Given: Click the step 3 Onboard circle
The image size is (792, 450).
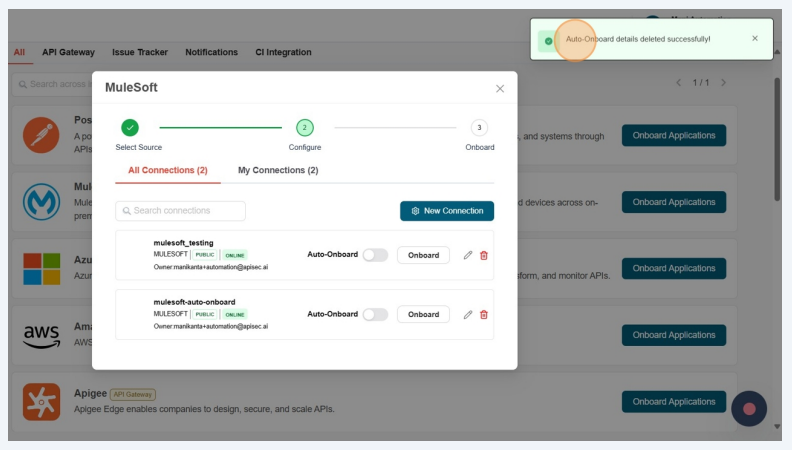Looking at the screenshot, I should tap(479, 127).
